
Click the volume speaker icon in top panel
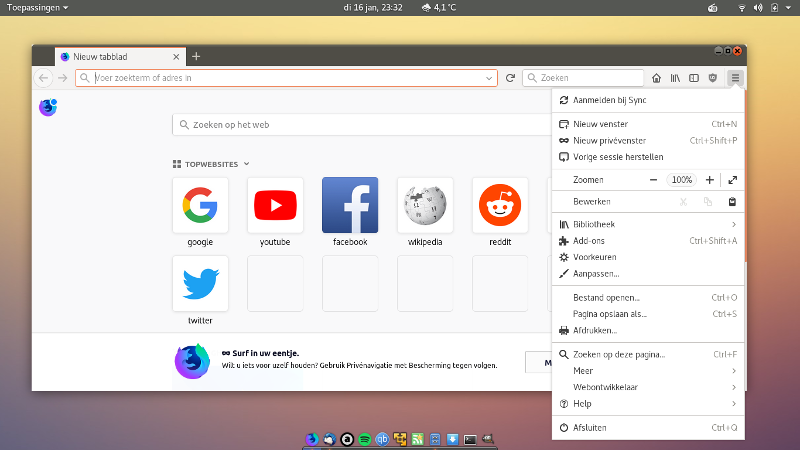coord(758,8)
